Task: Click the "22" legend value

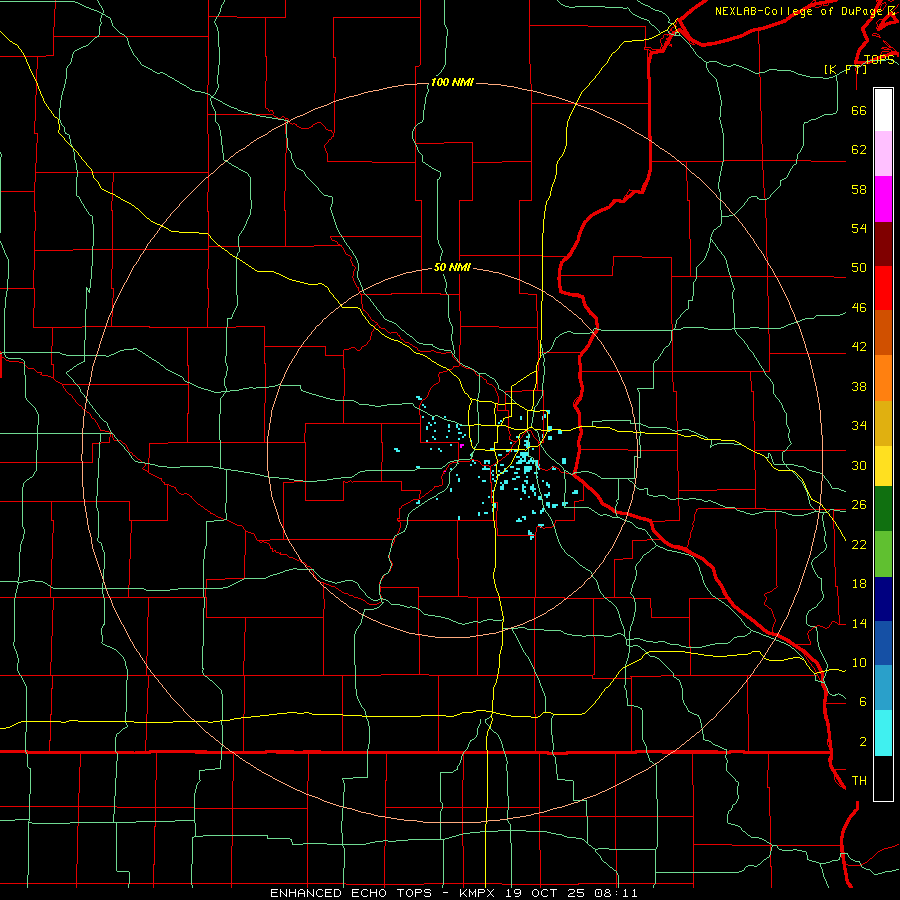Action: tap(859, 544)
